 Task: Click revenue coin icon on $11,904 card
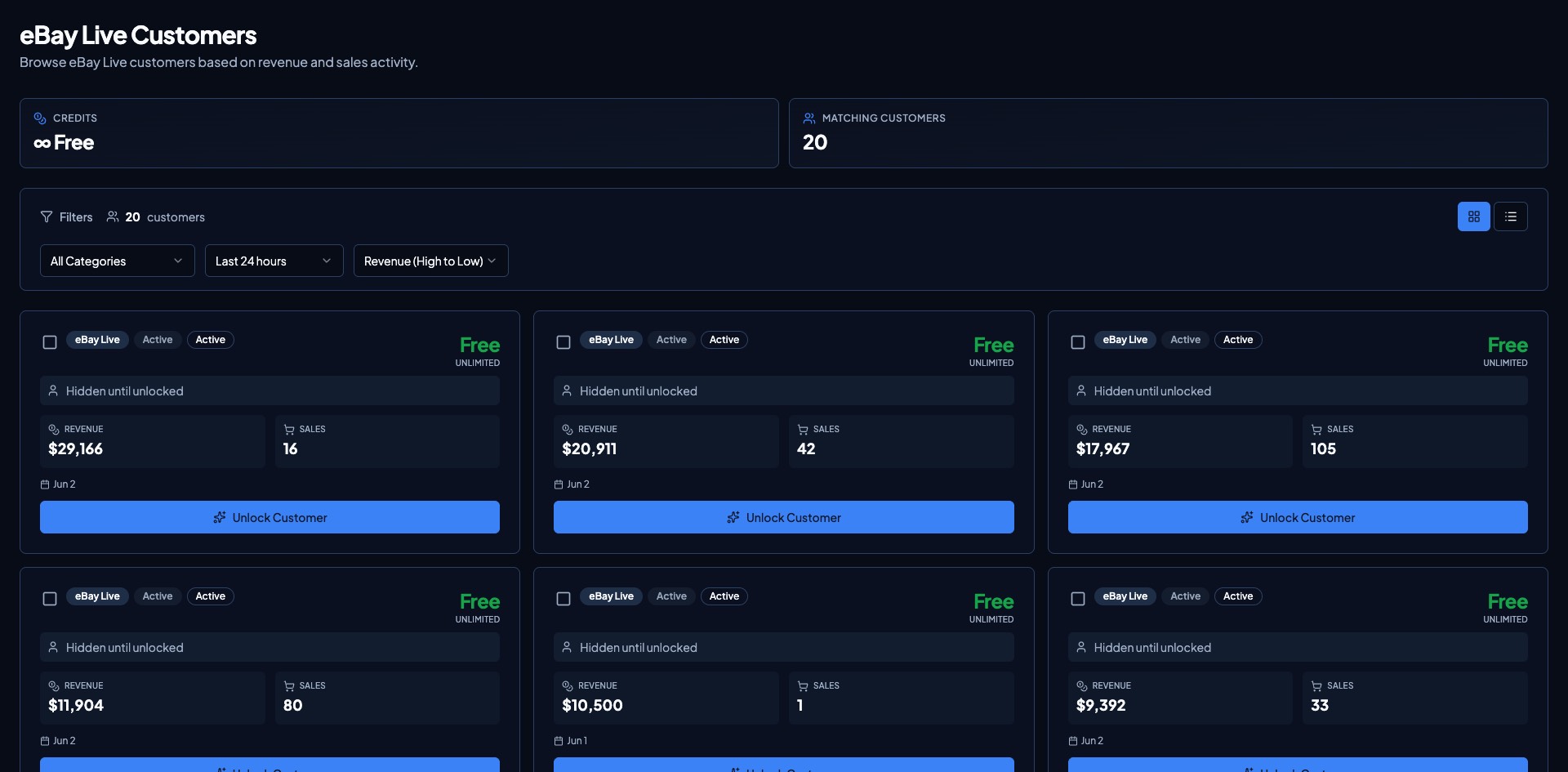[54, 685]
